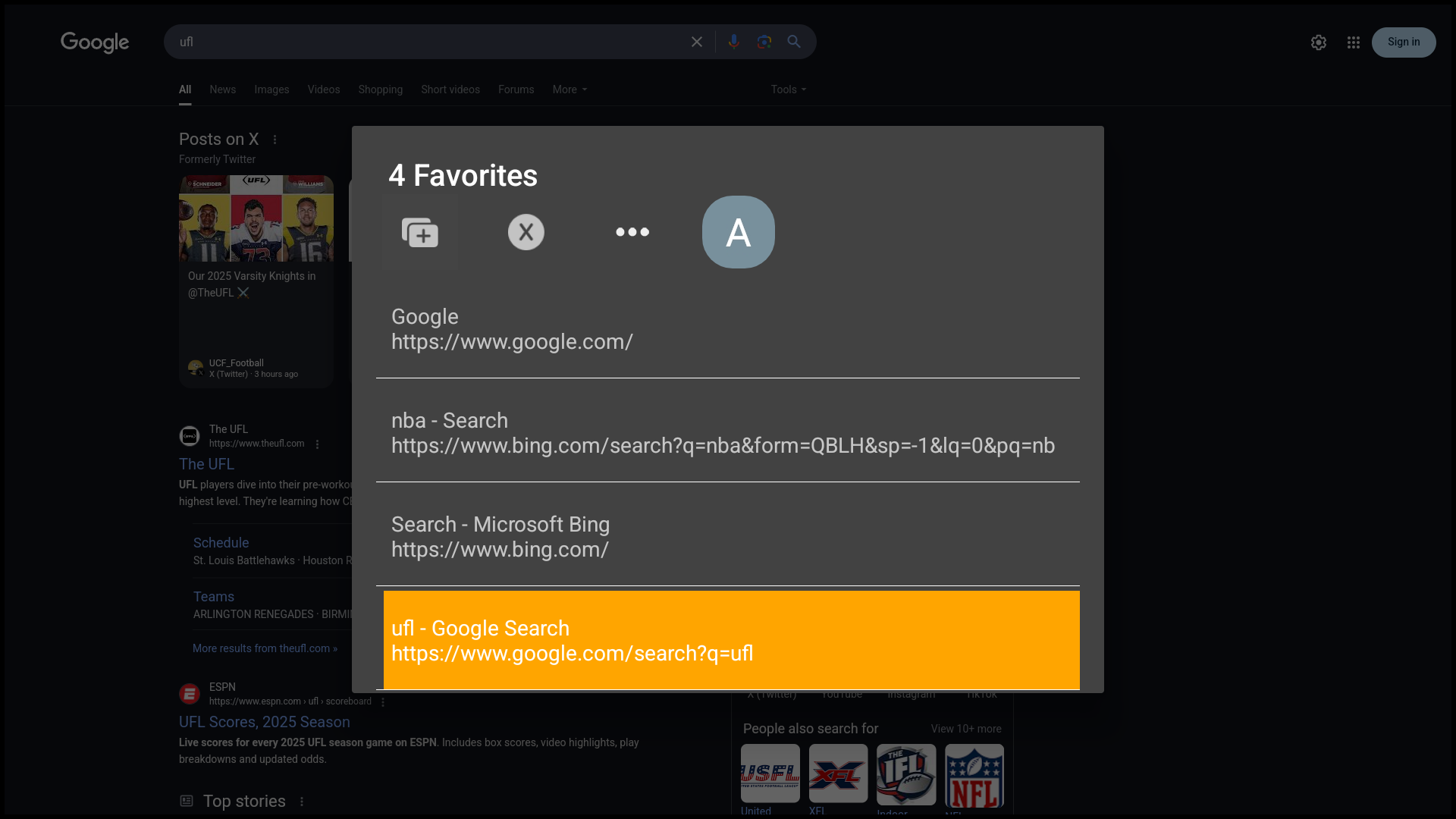Focus the search field containing ufl
The height and width of the screenshot is (819, 1456).
pyautogui.click(x=428, y=42)
